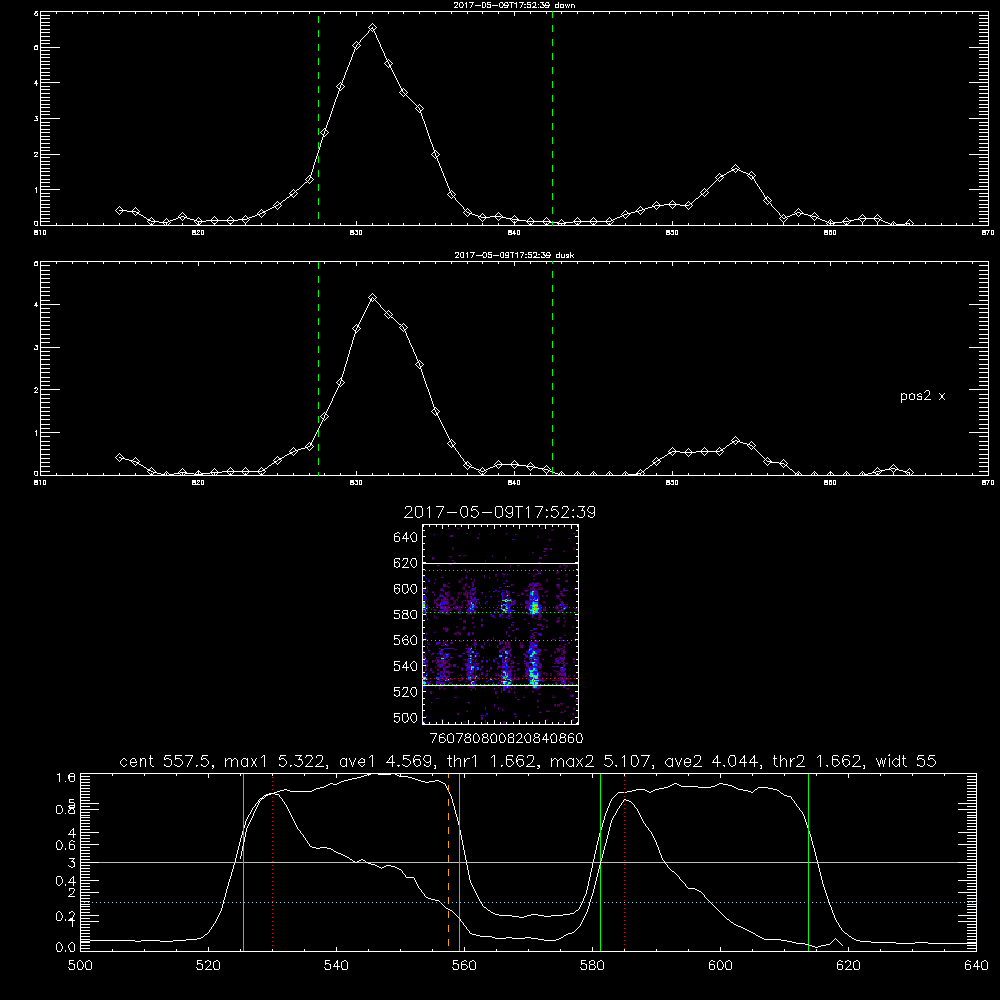Click the '500' label on heatmap vertical axis
The height and width of the screenshot is (1000, 1000).
[x=406, y=717]
